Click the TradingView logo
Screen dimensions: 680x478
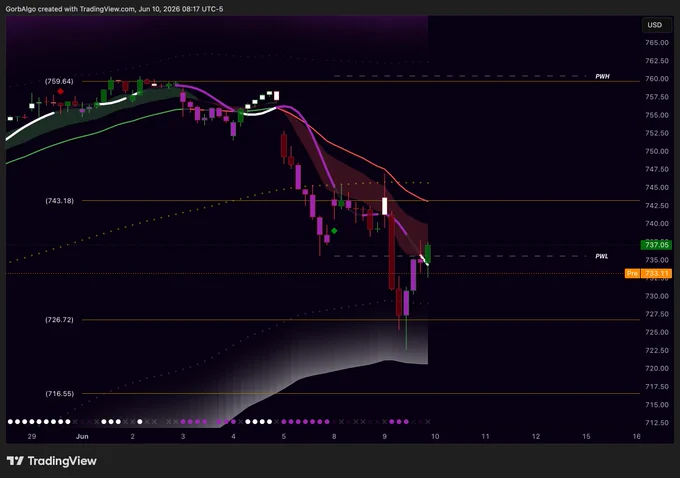point(52,461)
